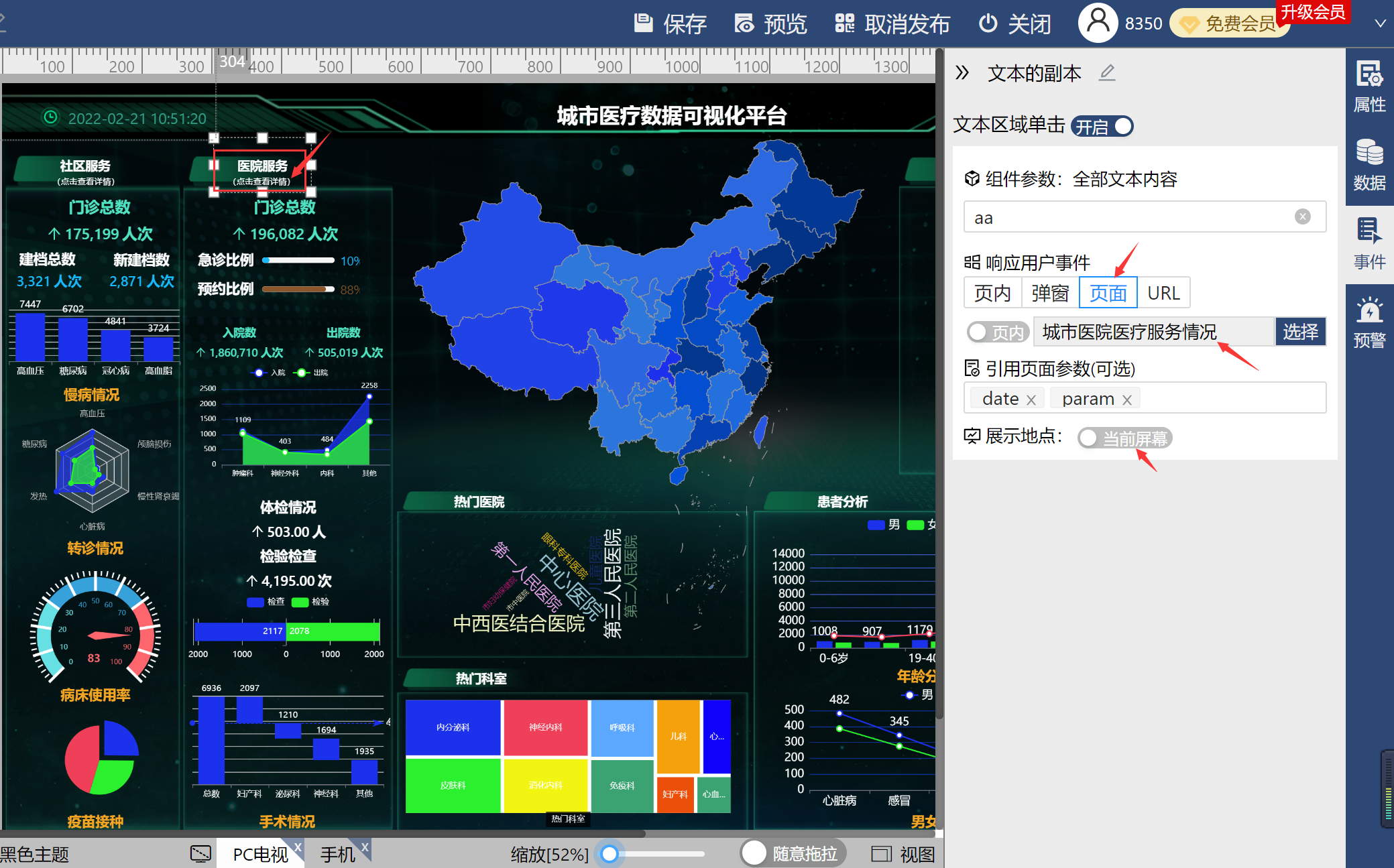This screenshot has width=1394, height=868.
Task: Select 页面 event response tab
Action: tap(1108, 293)
